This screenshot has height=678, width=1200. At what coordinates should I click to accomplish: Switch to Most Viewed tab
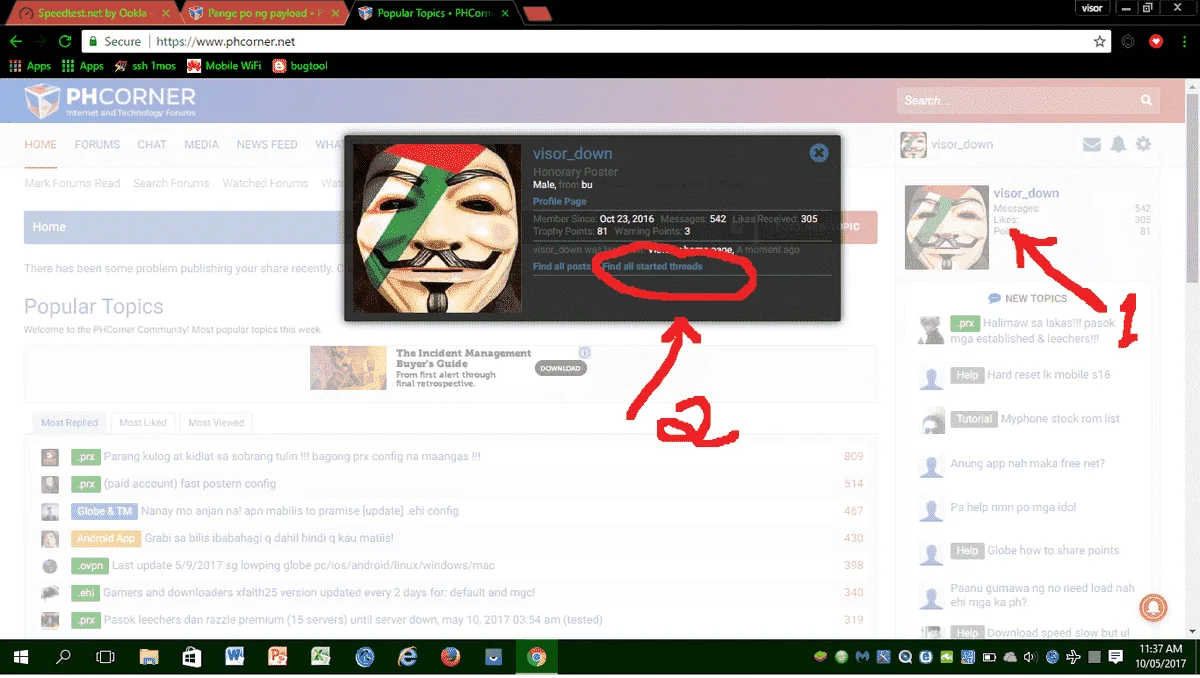[x=216, y=423]
